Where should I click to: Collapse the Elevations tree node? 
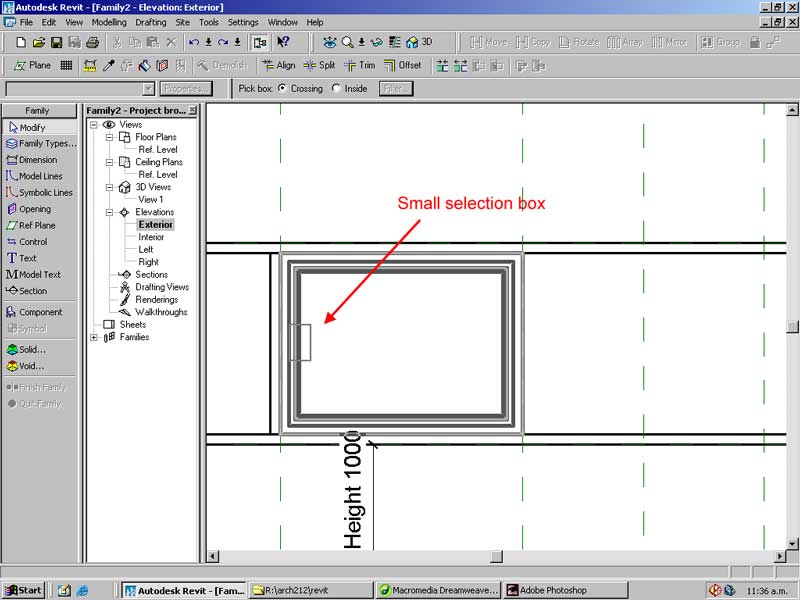coord(111,212)
